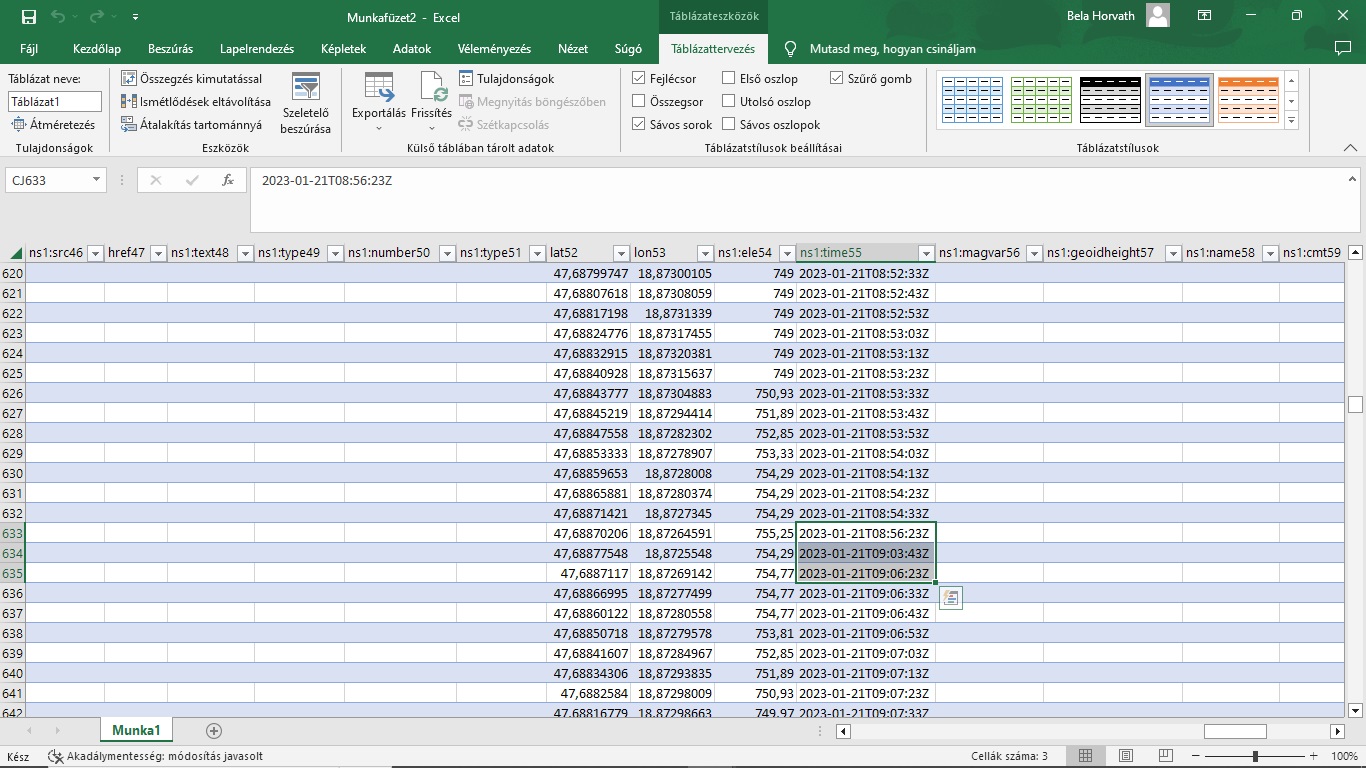Click Ismétlődések eltávolítása
The height and width of the screenshot is (768, 1366).
tap(196, 101)
